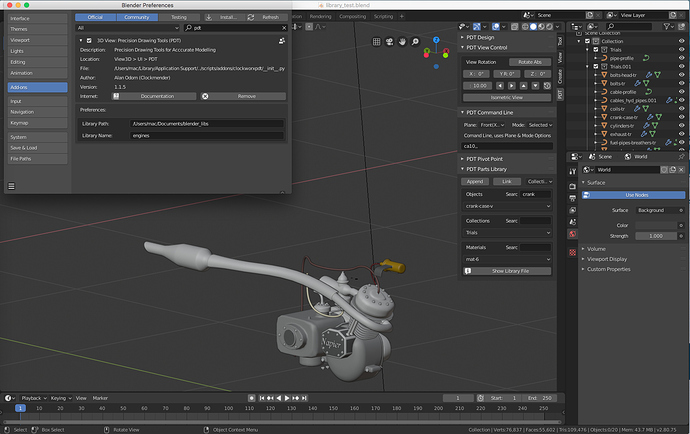Open the Texture properties checker icon

(x=573, y=252)
